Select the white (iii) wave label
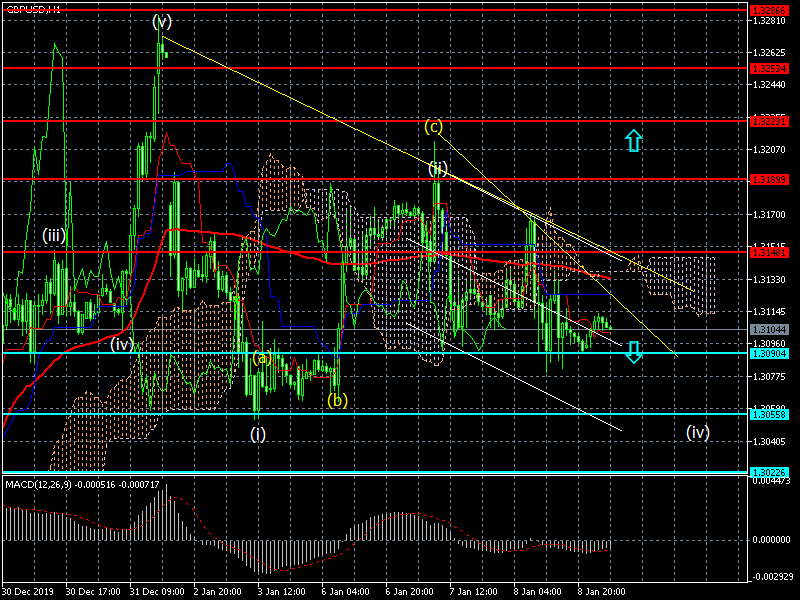 54,235
